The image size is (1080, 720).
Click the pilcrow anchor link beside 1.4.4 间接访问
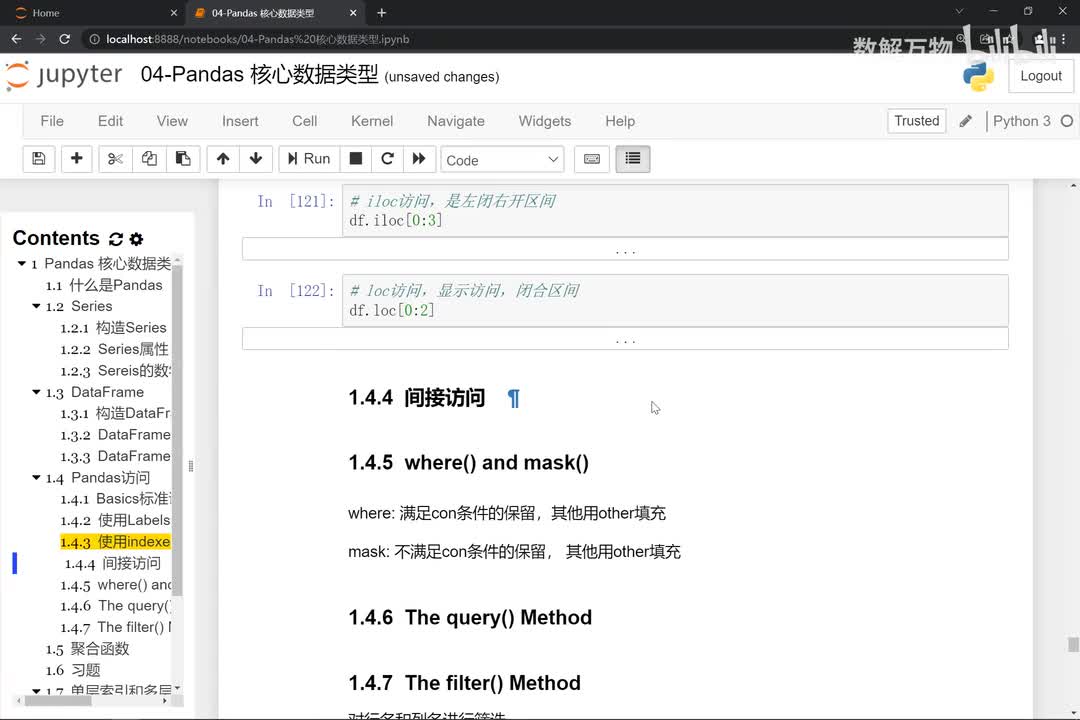pyautogui.click(x=513, y=398)
